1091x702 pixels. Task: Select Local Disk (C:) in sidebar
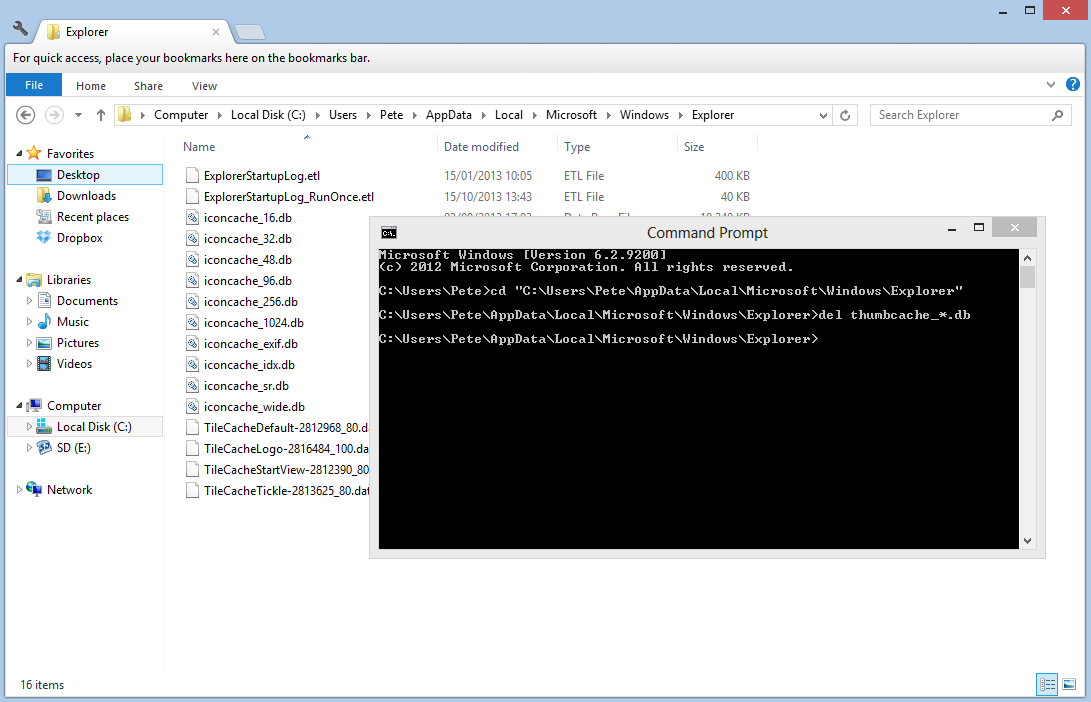tap(85, 426)
